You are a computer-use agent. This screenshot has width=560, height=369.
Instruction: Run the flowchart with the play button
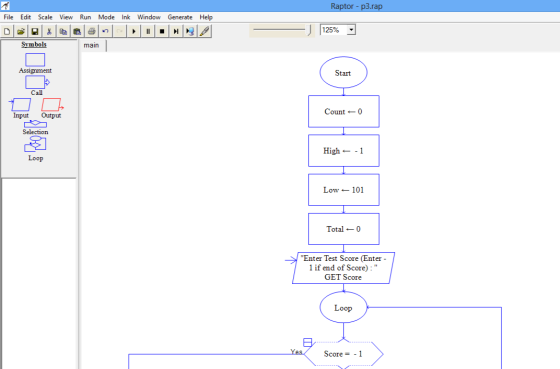point(134,31)
